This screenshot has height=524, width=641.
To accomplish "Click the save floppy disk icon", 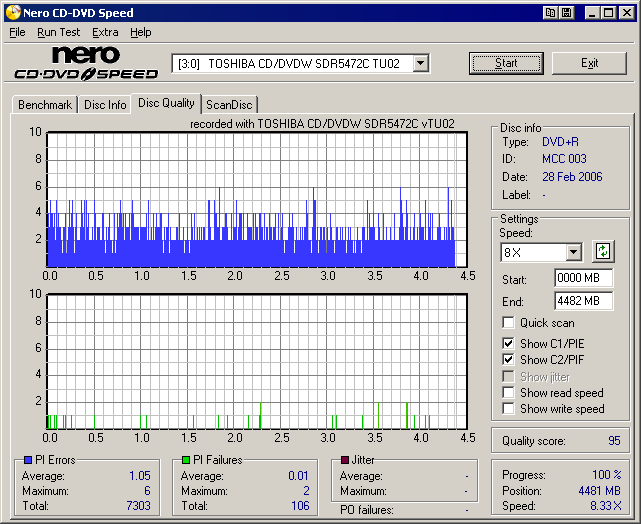I will 566,13.
